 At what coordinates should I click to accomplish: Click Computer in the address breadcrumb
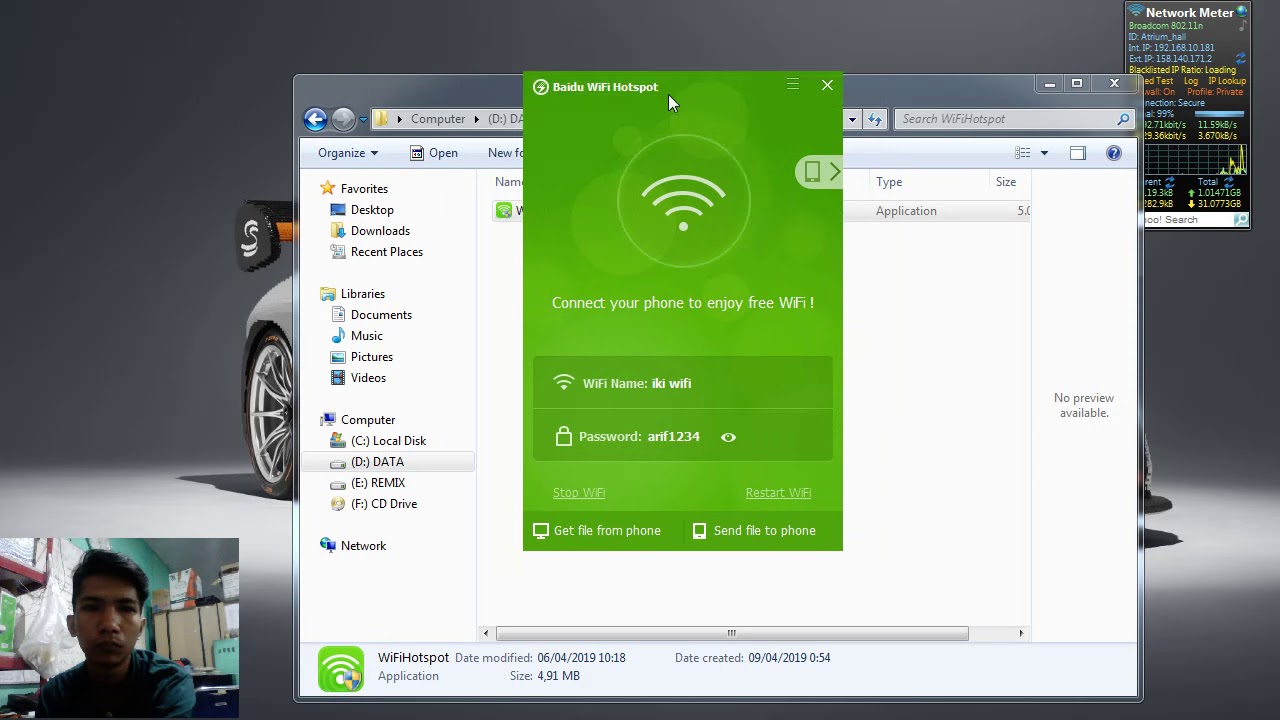tap(438, 119)
